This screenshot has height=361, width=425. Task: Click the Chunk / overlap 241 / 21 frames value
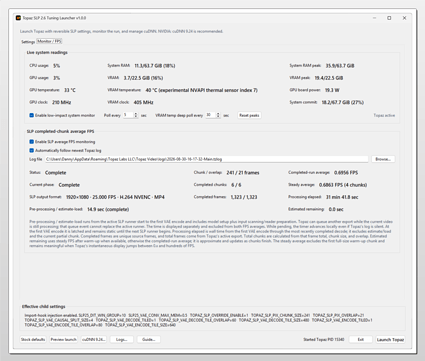click(243, 173)
